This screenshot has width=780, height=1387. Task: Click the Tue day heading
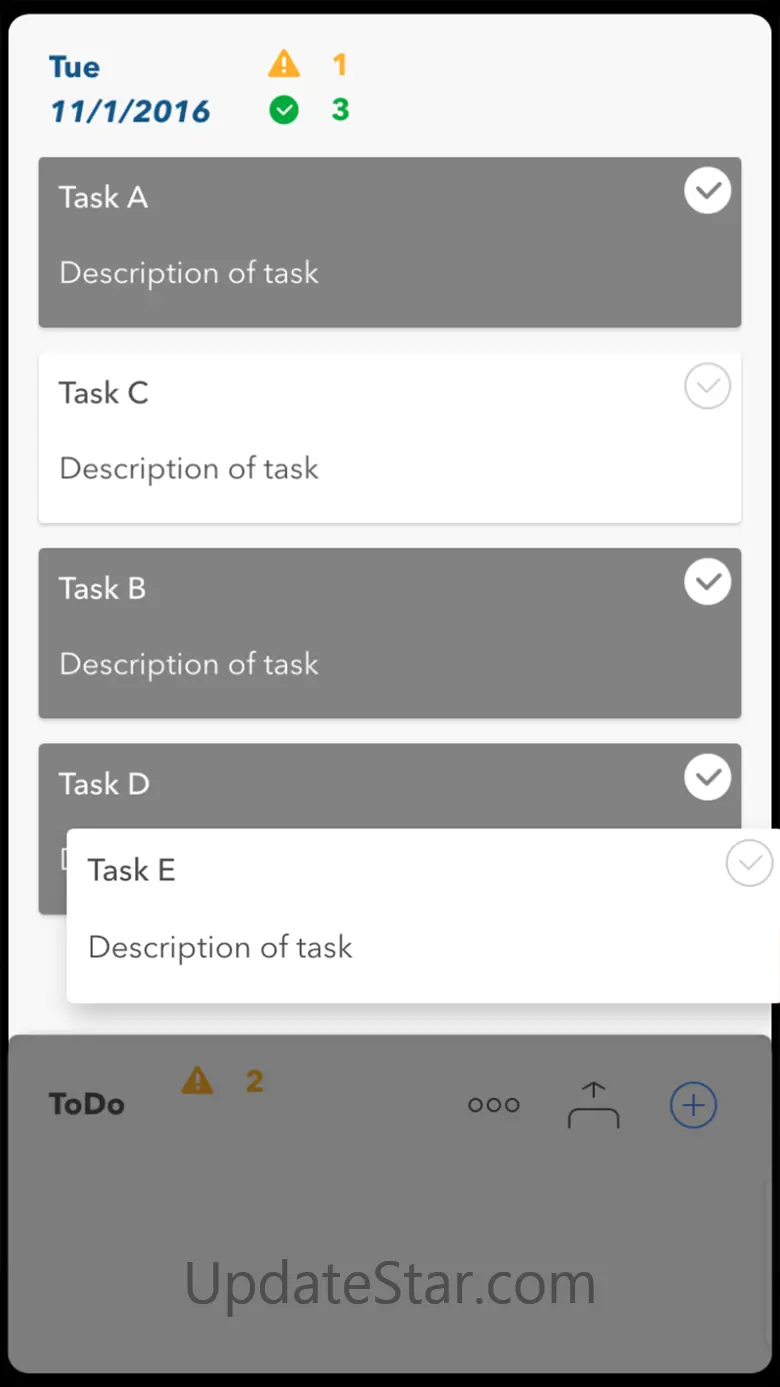coord(74,67)
